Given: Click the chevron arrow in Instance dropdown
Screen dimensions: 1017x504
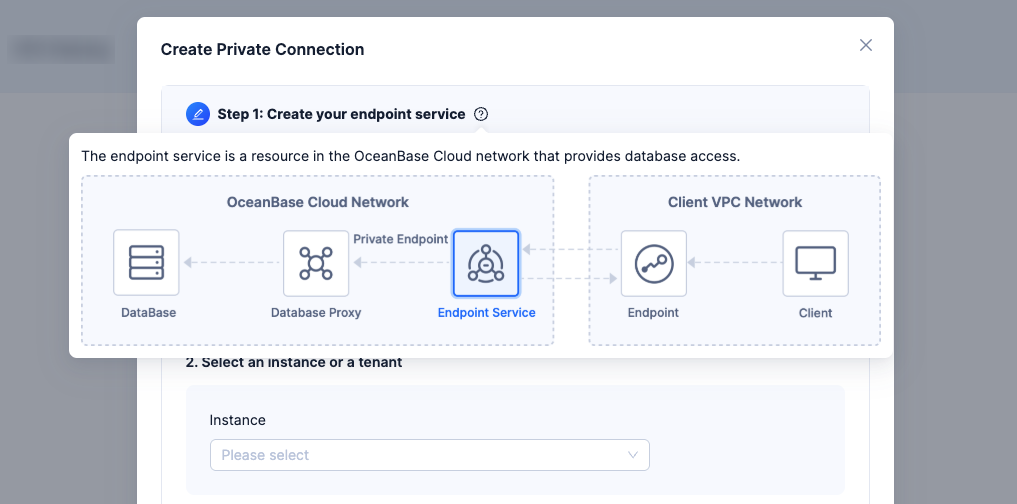Looking at the screenshot, I should pyautogui.click(x=633, y=455).
